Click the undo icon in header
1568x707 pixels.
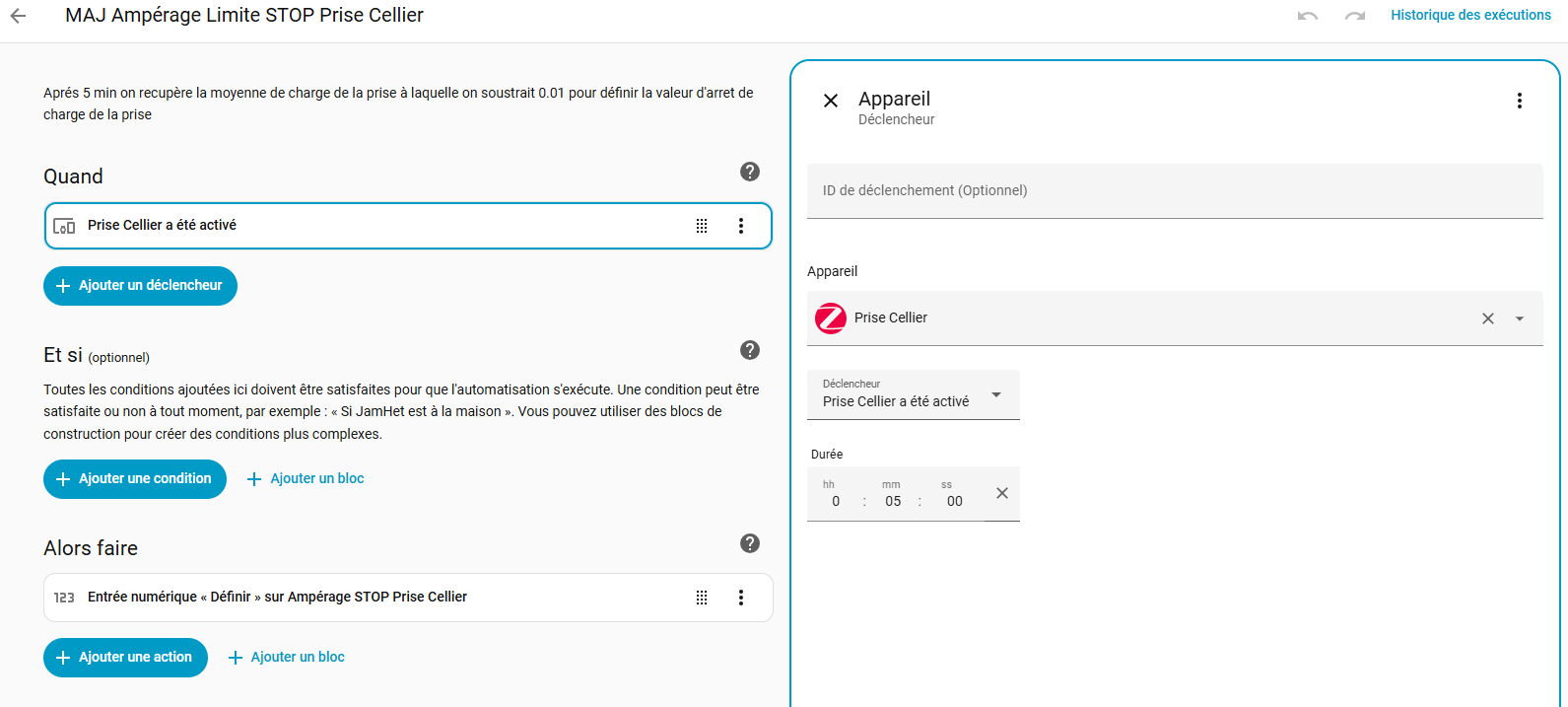tap(1308, 16)
